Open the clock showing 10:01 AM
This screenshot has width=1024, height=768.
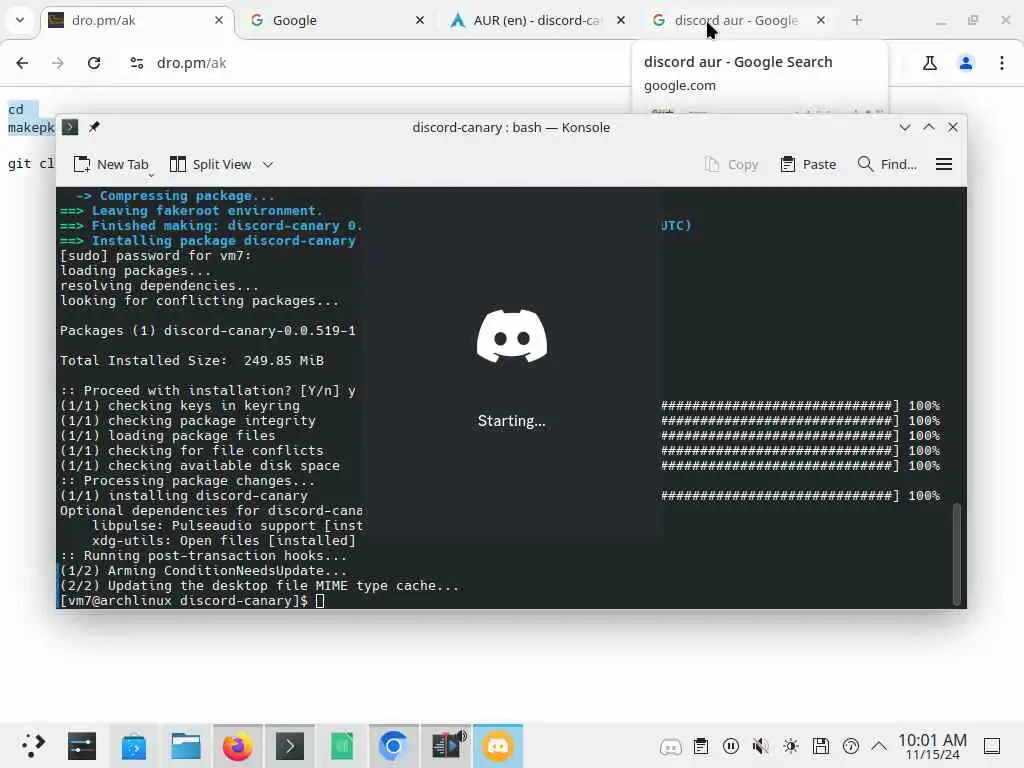pyautogui.click(x=933, y=746)
